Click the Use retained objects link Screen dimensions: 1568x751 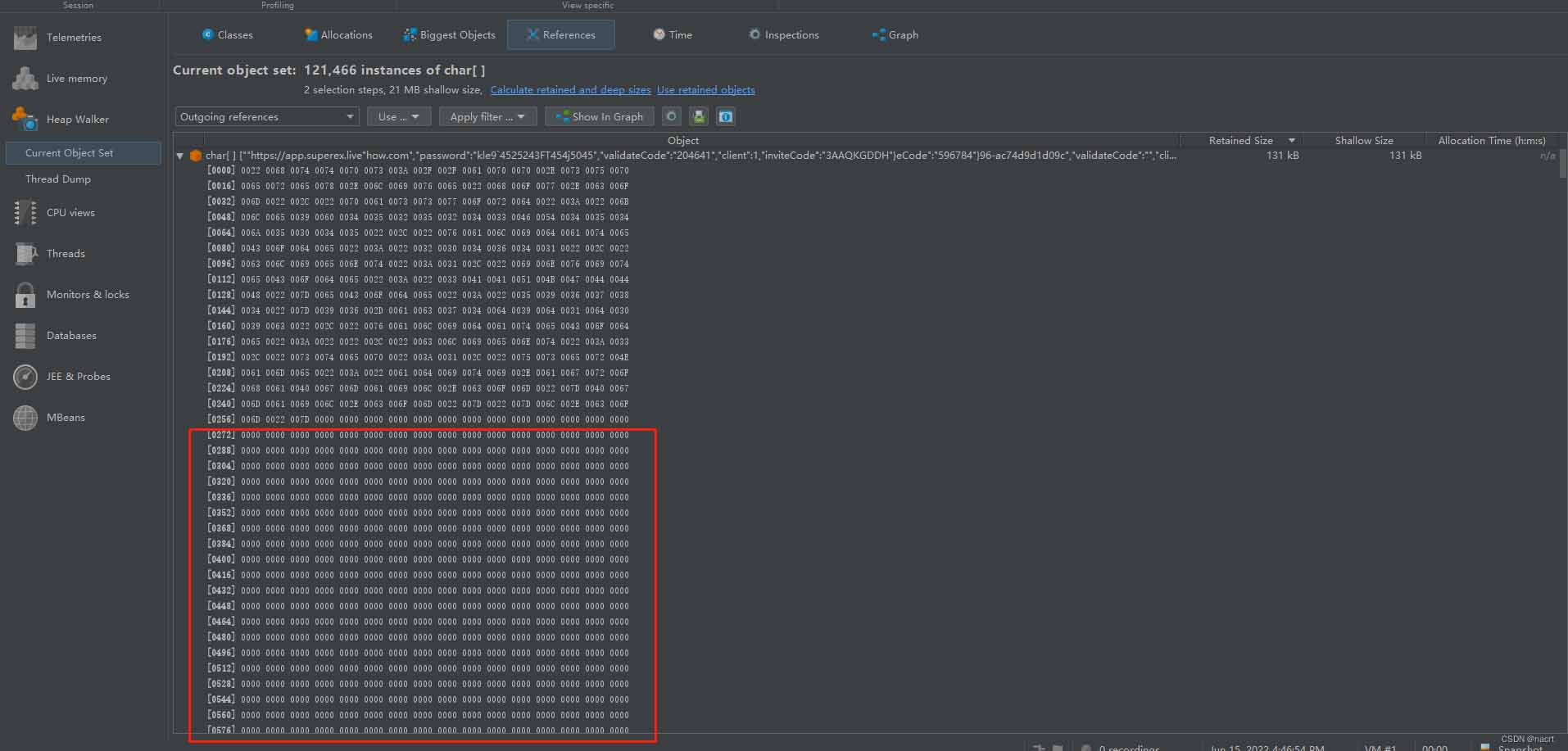coord(705,90)
